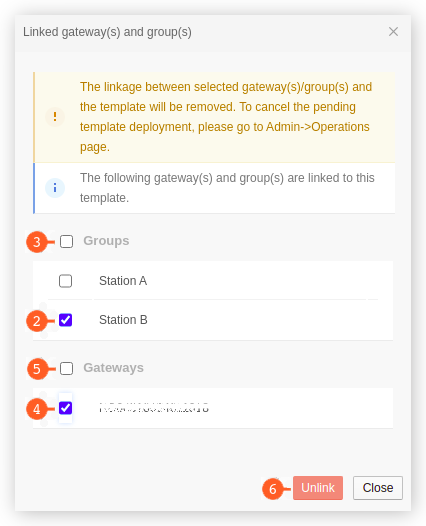Click the orange step 4 marker
This screenshot has width=426, height=526.
[37, 409]
